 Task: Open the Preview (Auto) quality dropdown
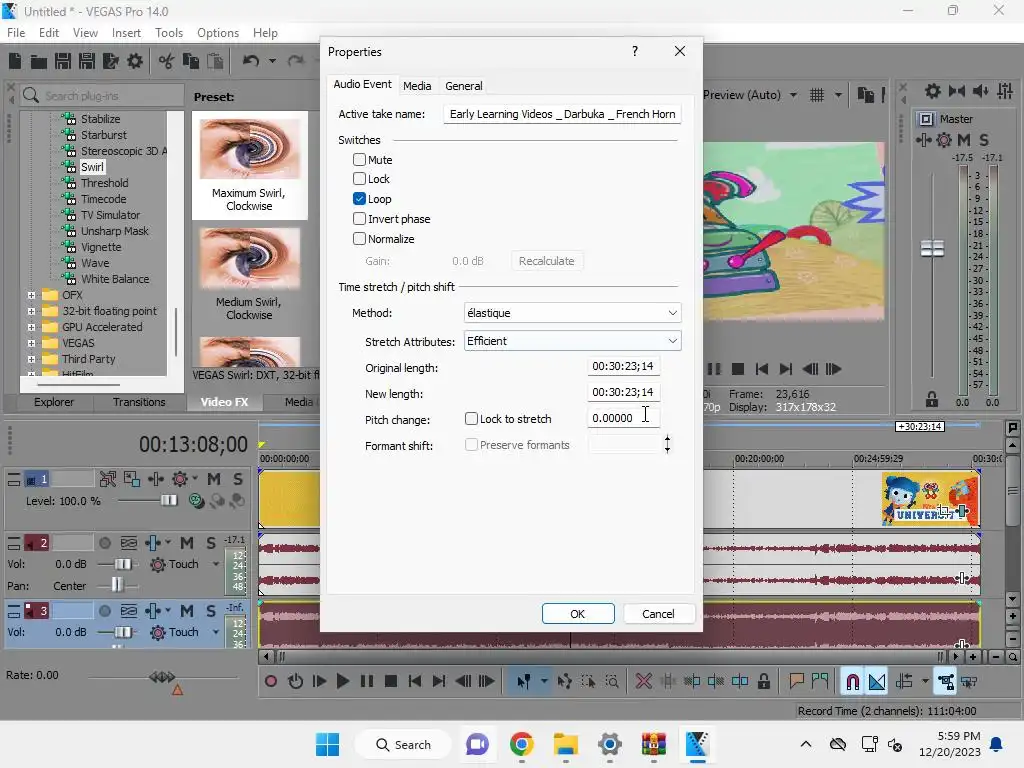pos(793,95)
